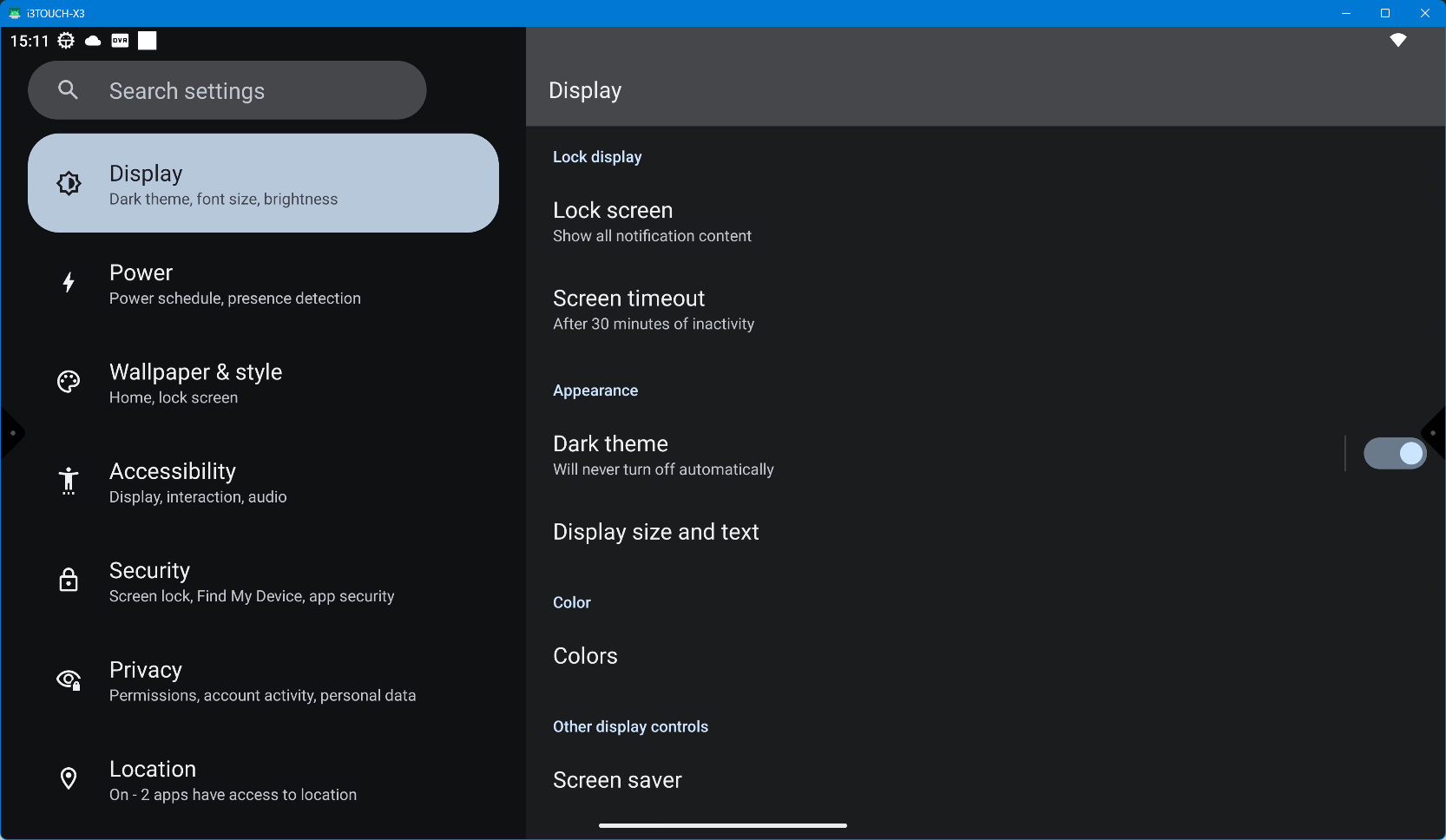Turn off the Dark theme switch
Screen dimensions: 1446x840
1394,454
